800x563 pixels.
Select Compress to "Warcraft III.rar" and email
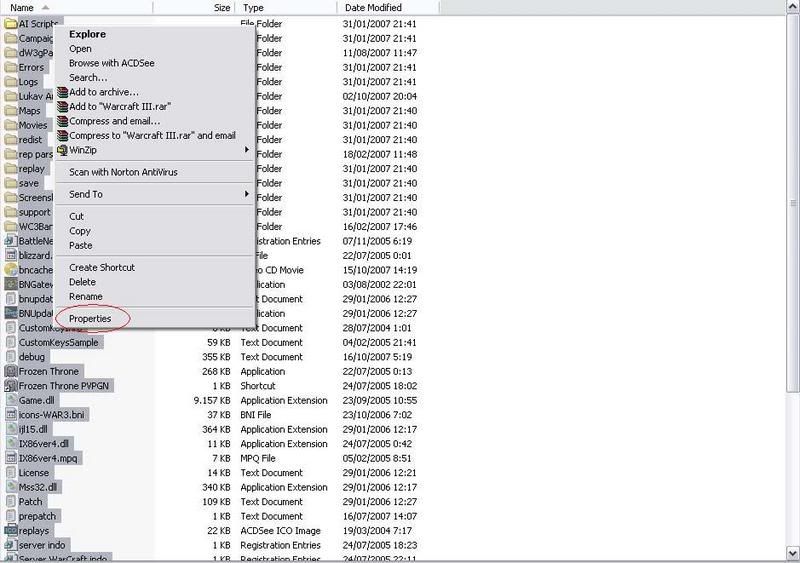coord(152,135)
